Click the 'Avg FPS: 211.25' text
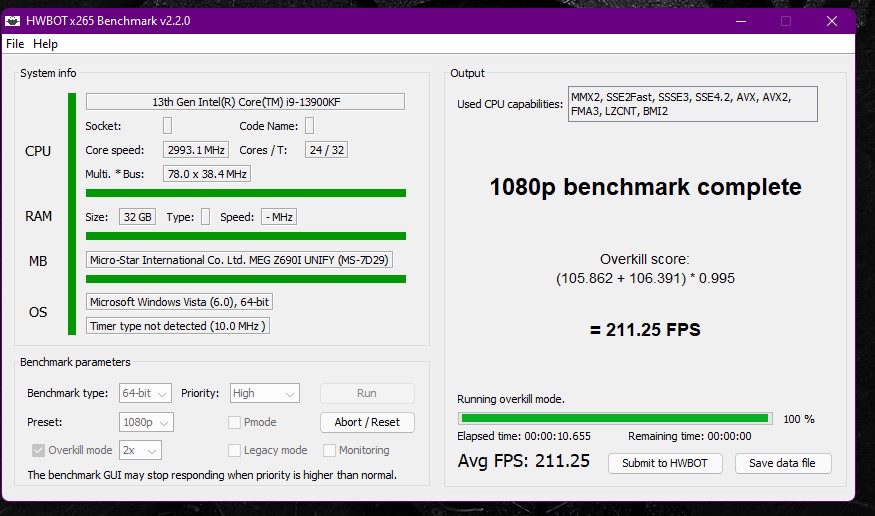Image resolution: width=875 pixels, height=516 pixels. [x=523, y=461]
